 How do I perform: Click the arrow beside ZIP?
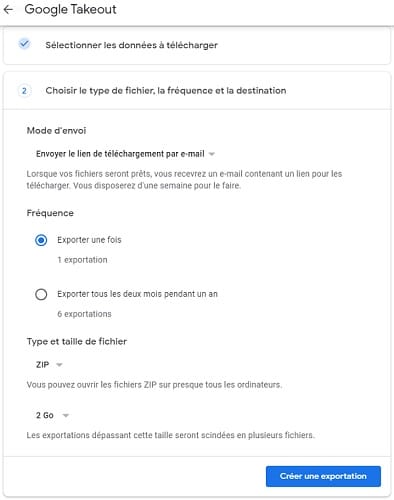[59, 365]
